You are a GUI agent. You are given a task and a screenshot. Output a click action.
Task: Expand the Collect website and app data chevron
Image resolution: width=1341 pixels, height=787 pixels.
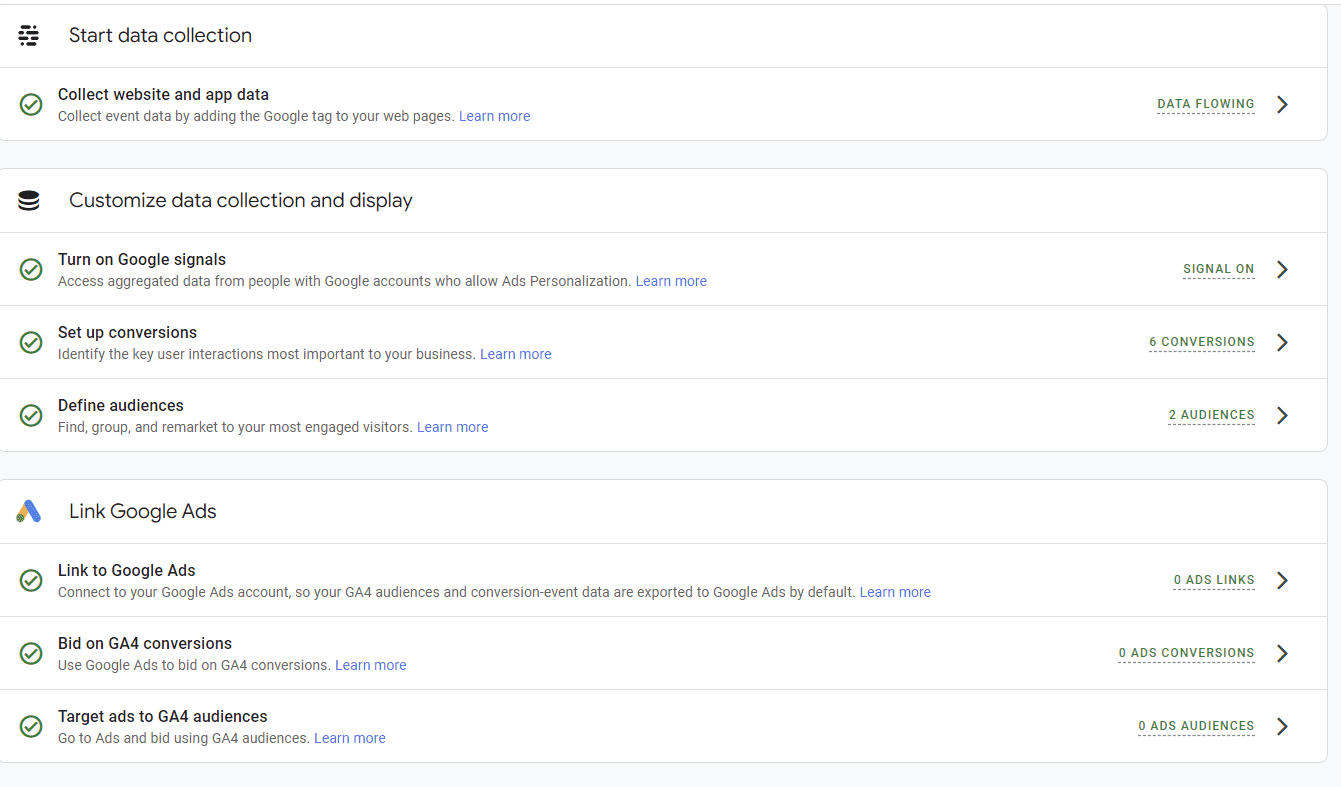coord(1282,104)
